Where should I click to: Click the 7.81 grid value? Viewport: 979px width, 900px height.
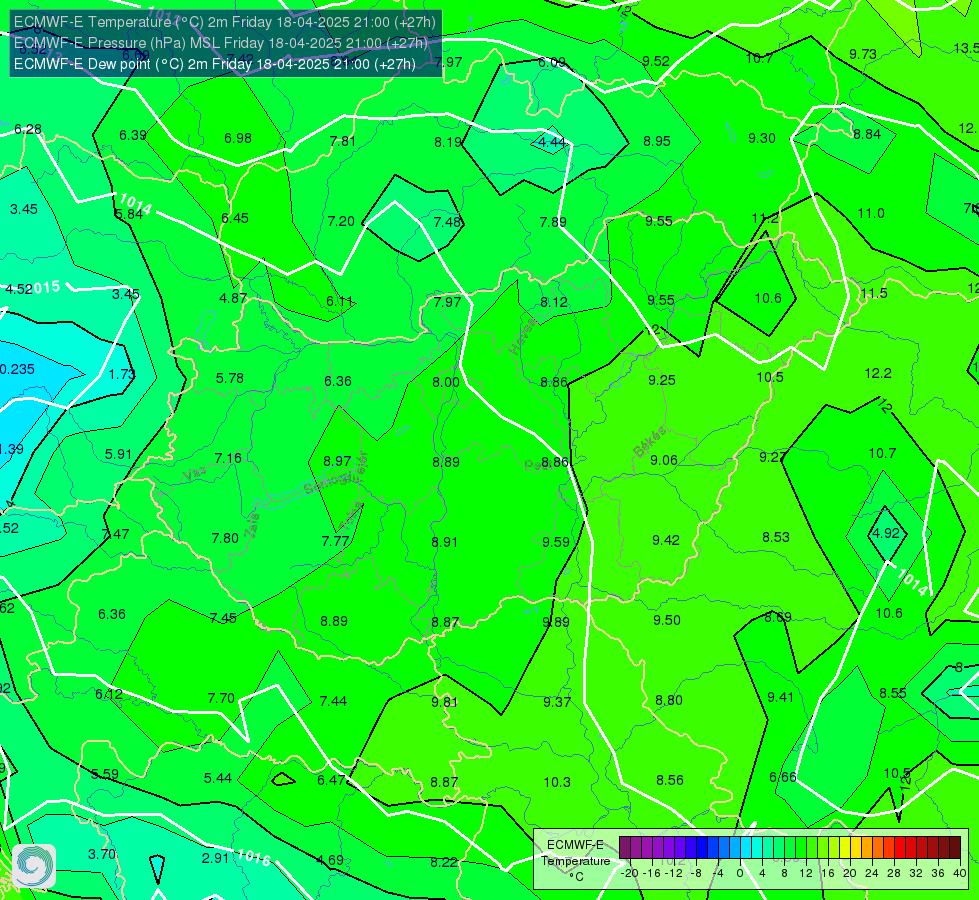pyautogui.click(x=343, y=141)
